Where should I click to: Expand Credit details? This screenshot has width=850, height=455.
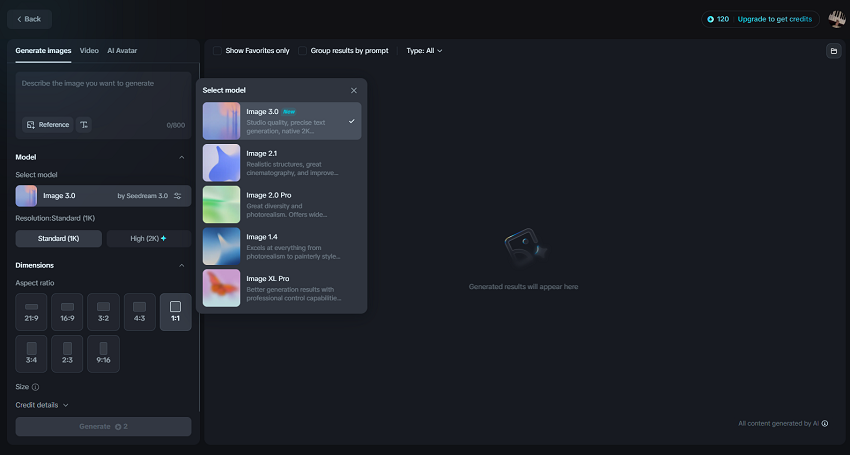(x=42, y=405)
